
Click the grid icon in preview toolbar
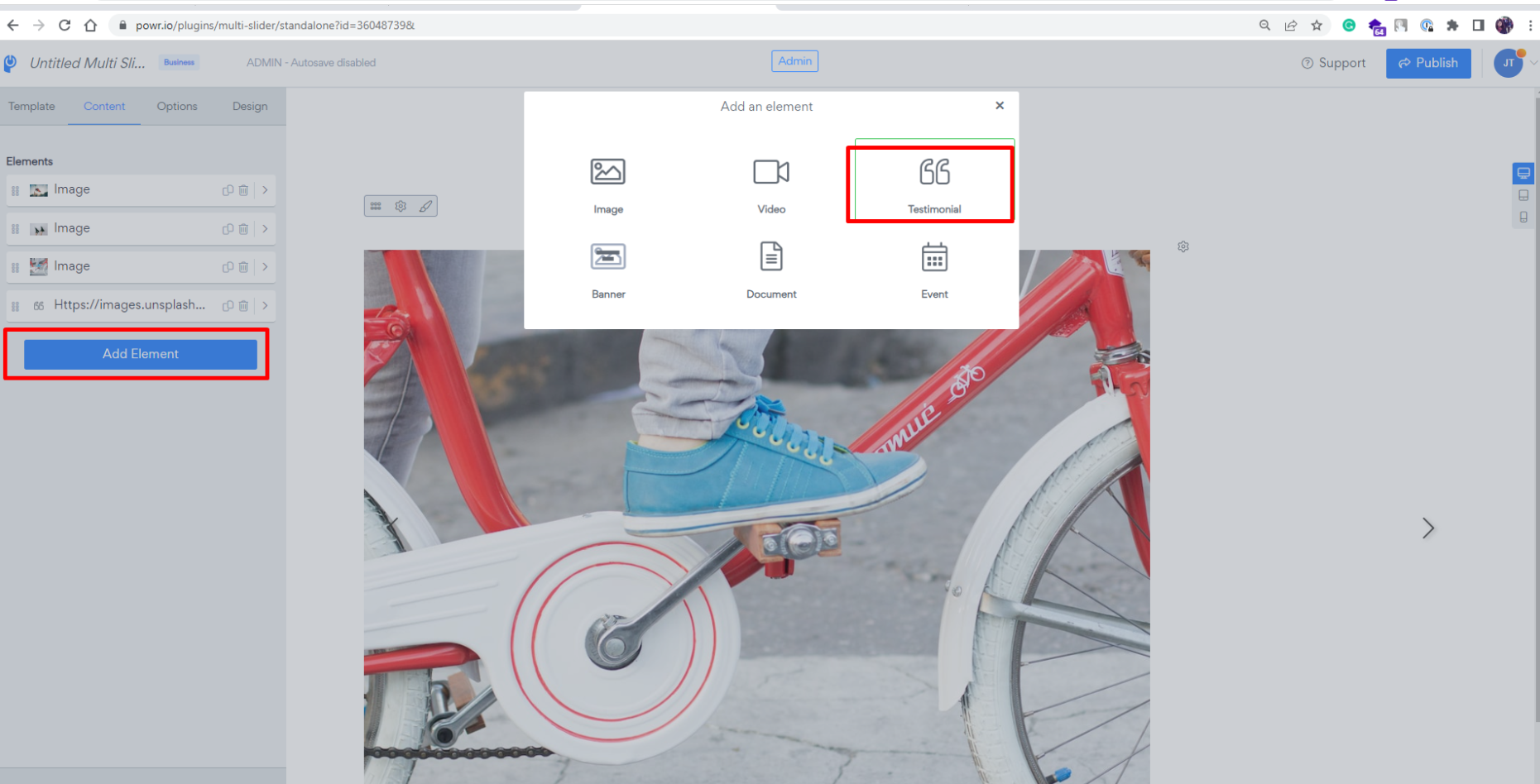tap(376, 206)
